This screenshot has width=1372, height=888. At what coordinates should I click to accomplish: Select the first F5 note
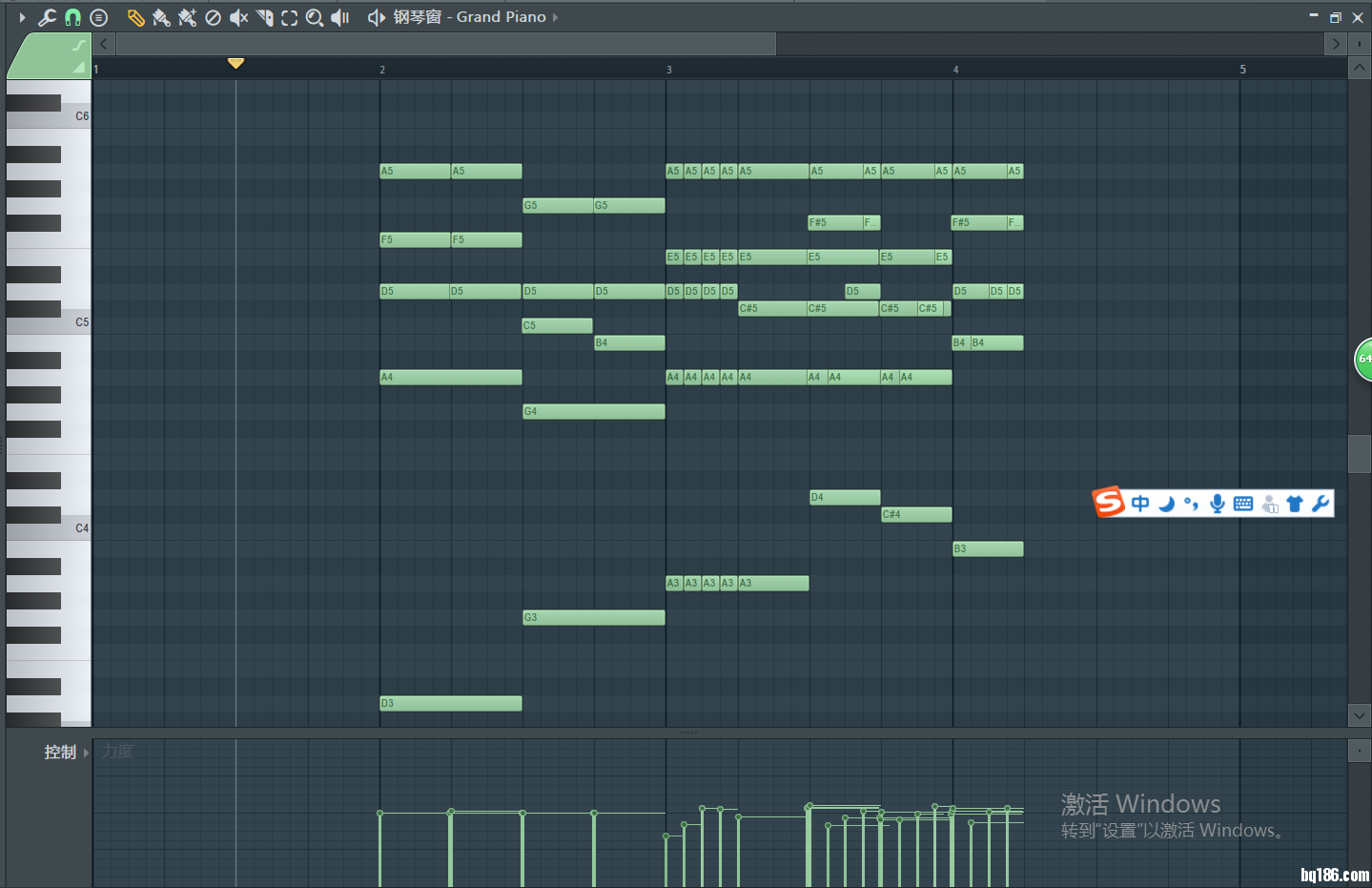coord(415,239)
